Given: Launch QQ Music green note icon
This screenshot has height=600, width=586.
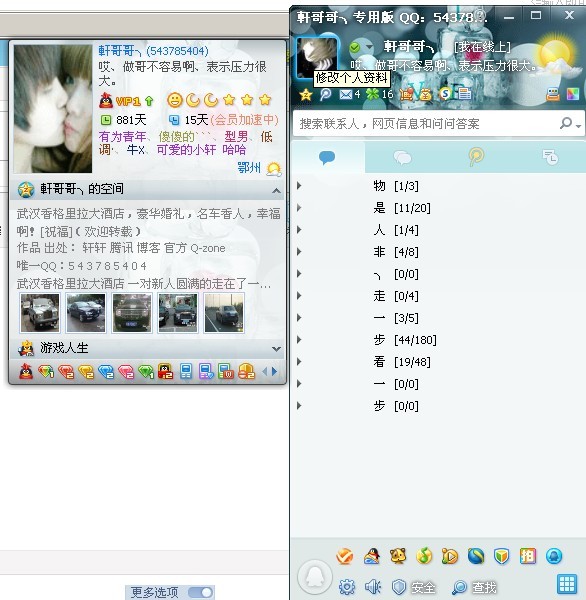Looking at the screenshot, I should click(x=424, y=556).
